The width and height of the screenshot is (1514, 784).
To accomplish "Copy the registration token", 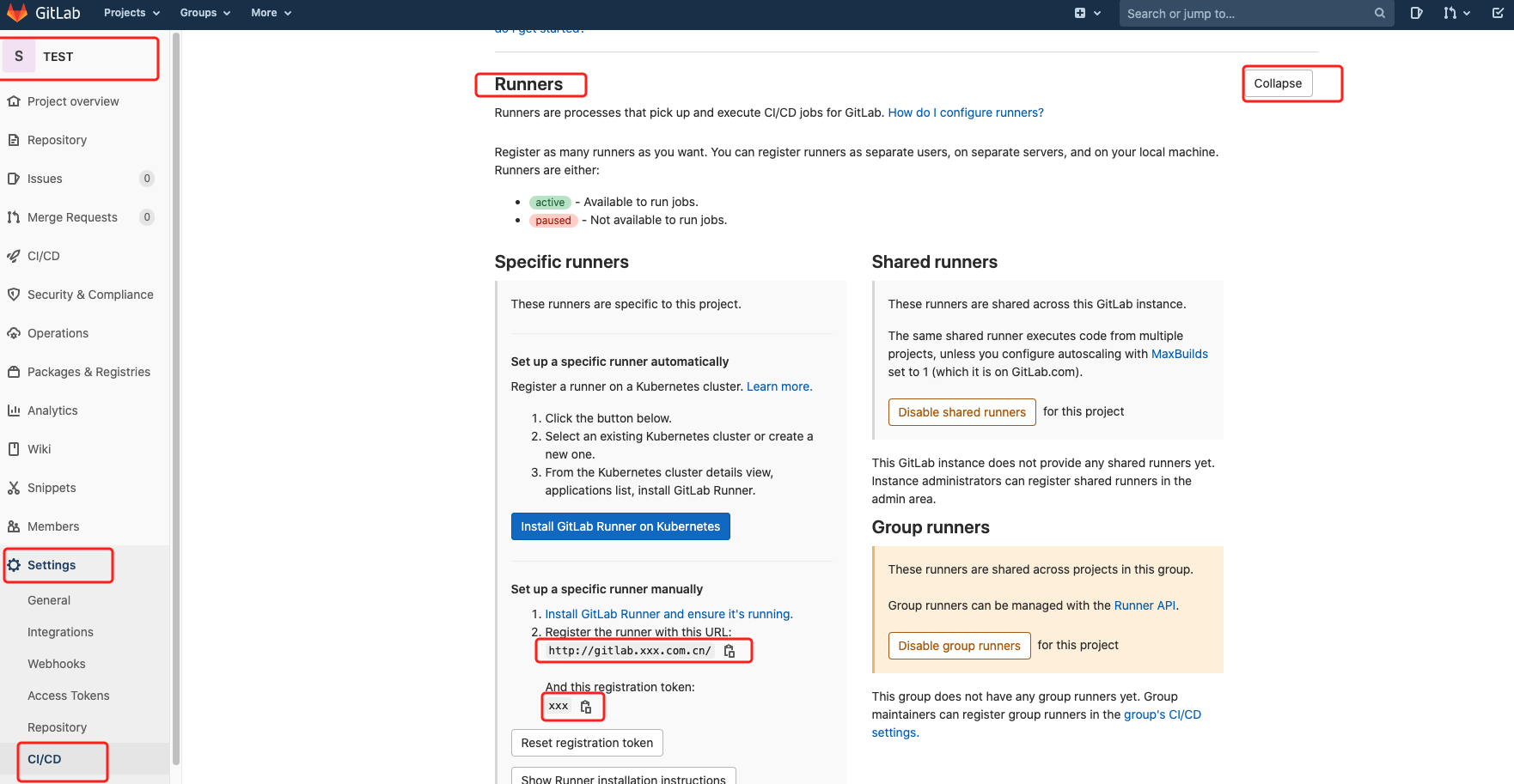I will [586, 707].
